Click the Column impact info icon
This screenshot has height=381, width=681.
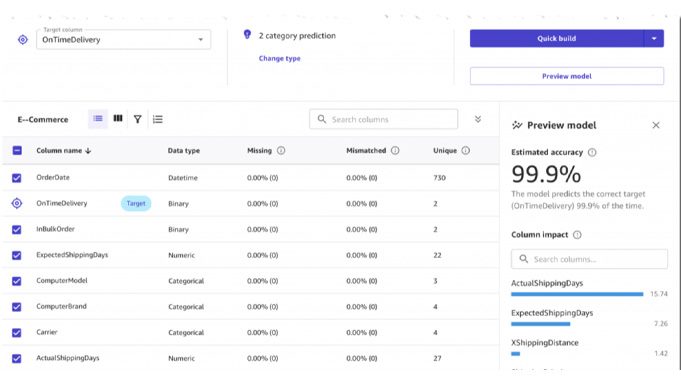[x=577, y=235]
